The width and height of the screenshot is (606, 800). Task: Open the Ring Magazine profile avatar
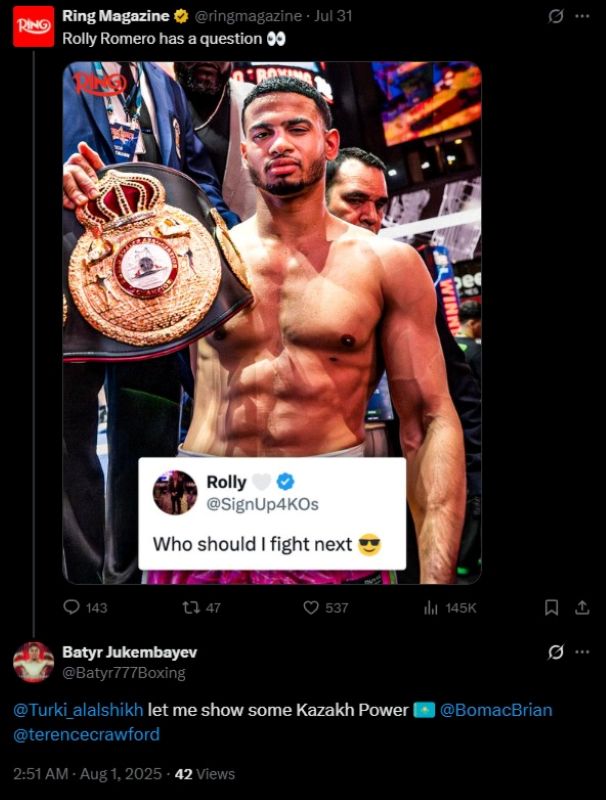[34, 27]
